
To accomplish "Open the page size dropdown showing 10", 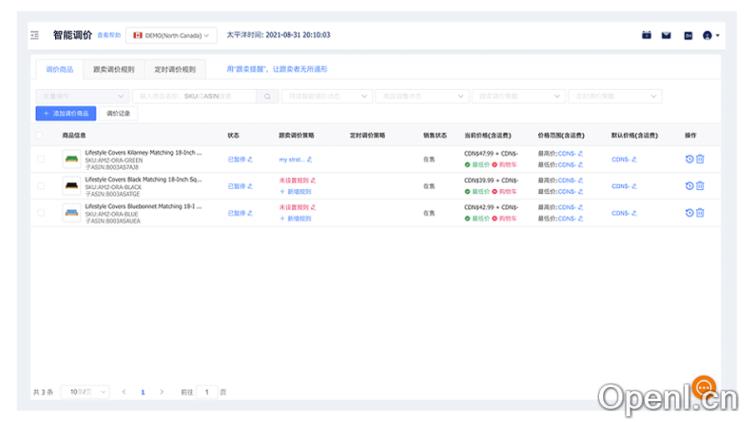I will click(86, 392).
